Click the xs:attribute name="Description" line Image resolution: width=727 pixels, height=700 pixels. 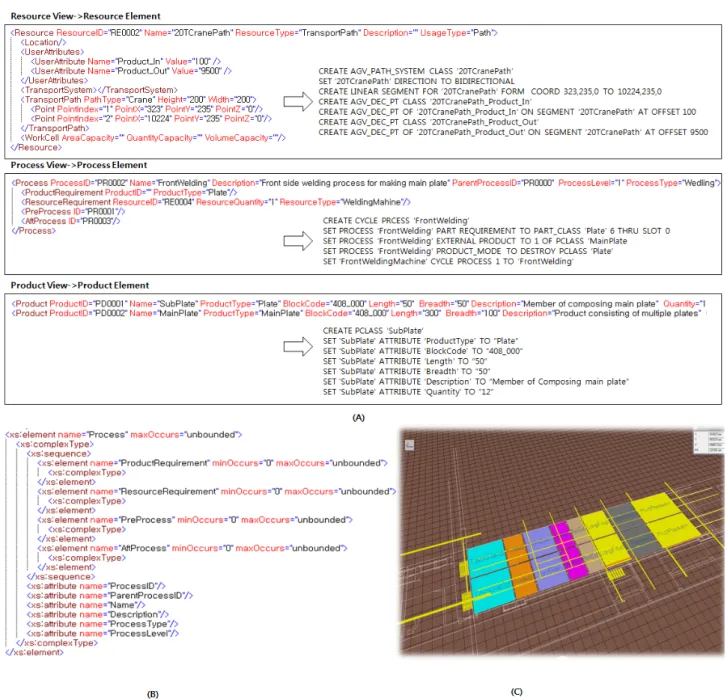98,614
